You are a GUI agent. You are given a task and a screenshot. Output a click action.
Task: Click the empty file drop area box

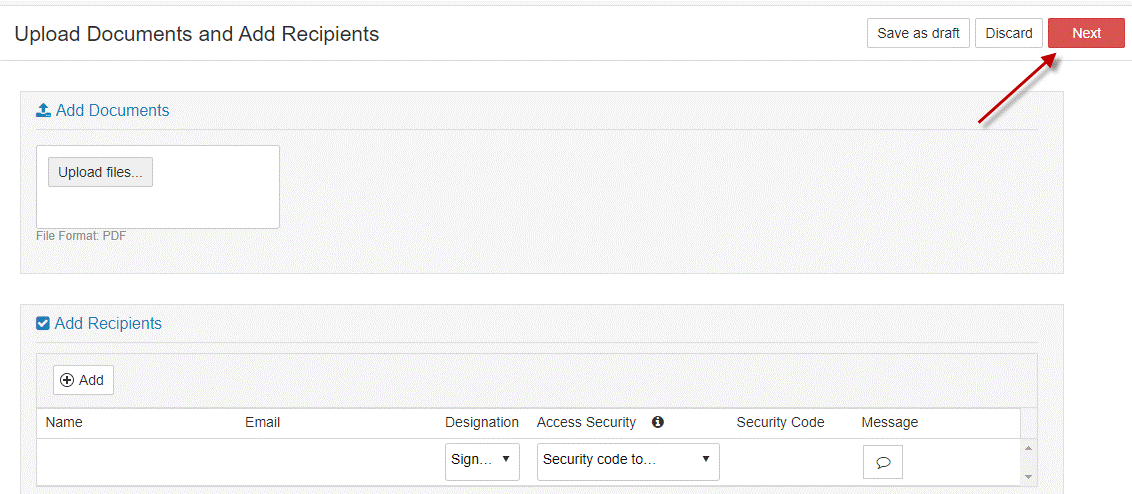coord(157,187)
